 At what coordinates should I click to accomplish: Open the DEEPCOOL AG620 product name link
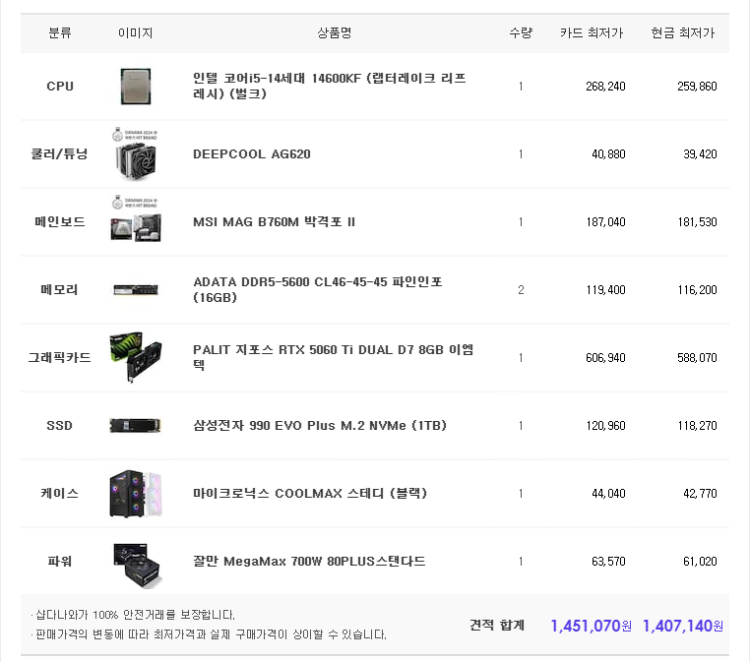click(x=251, y=154)
